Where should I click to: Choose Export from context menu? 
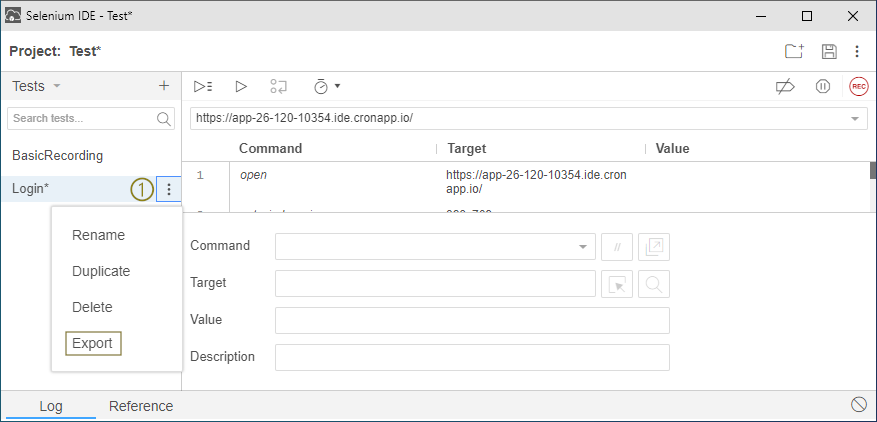(93, 343)
